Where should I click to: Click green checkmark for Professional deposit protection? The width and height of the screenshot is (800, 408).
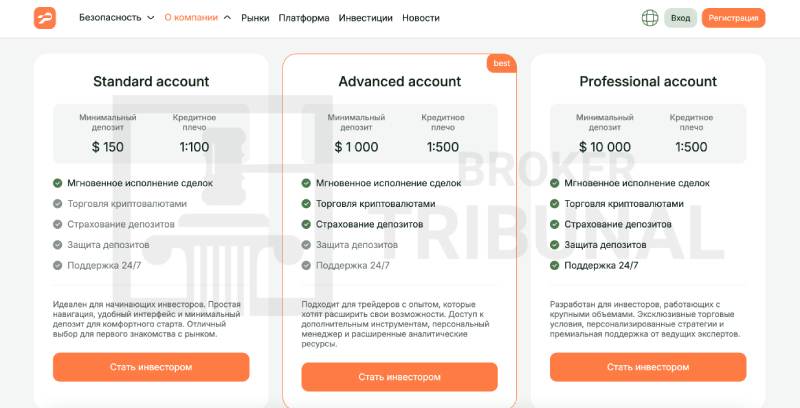[555, 245]
